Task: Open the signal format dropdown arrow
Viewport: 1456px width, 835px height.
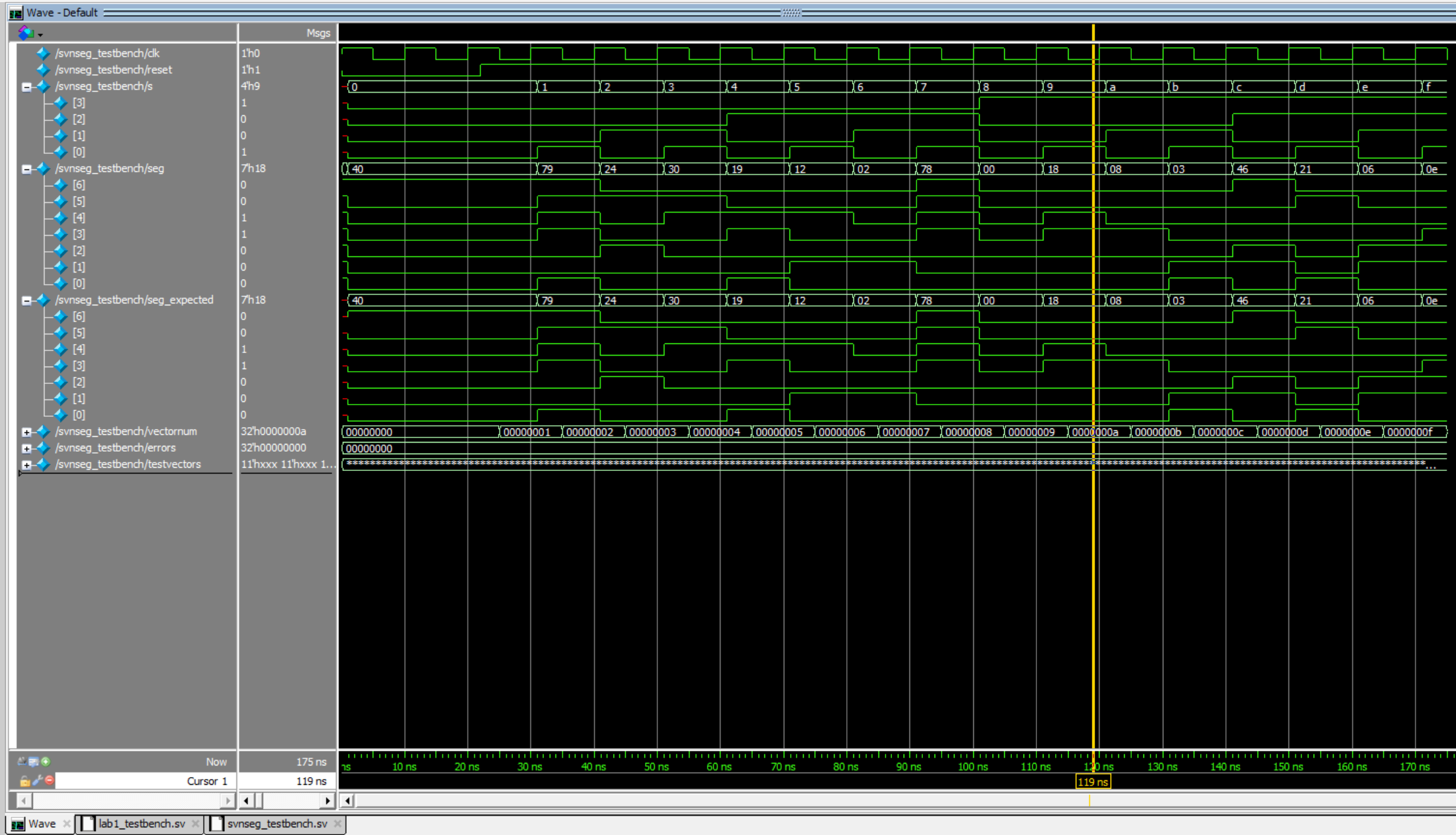Action: (41, 34)
